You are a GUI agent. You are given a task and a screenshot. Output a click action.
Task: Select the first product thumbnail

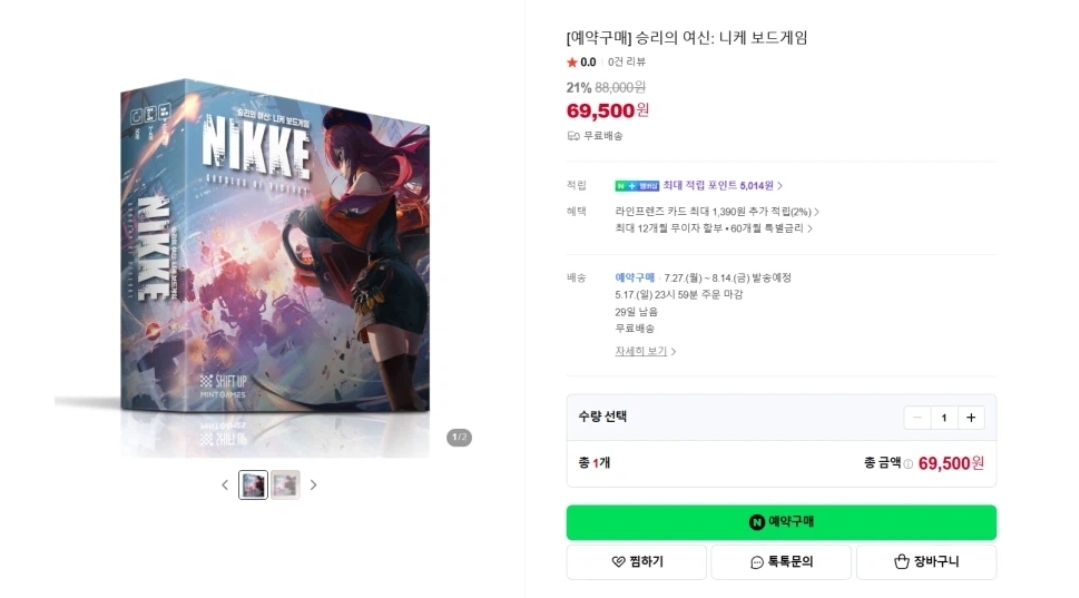click(253, 485)
